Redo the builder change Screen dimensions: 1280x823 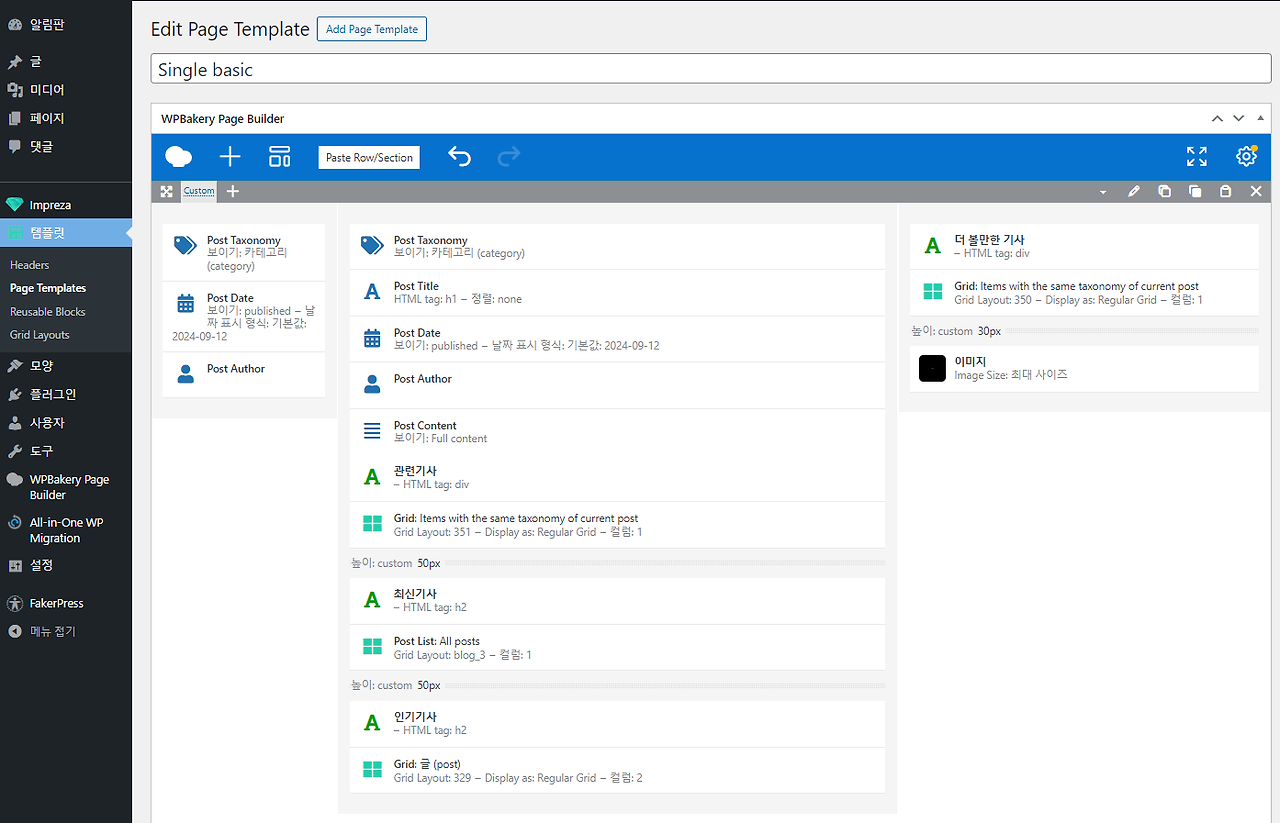509,157
